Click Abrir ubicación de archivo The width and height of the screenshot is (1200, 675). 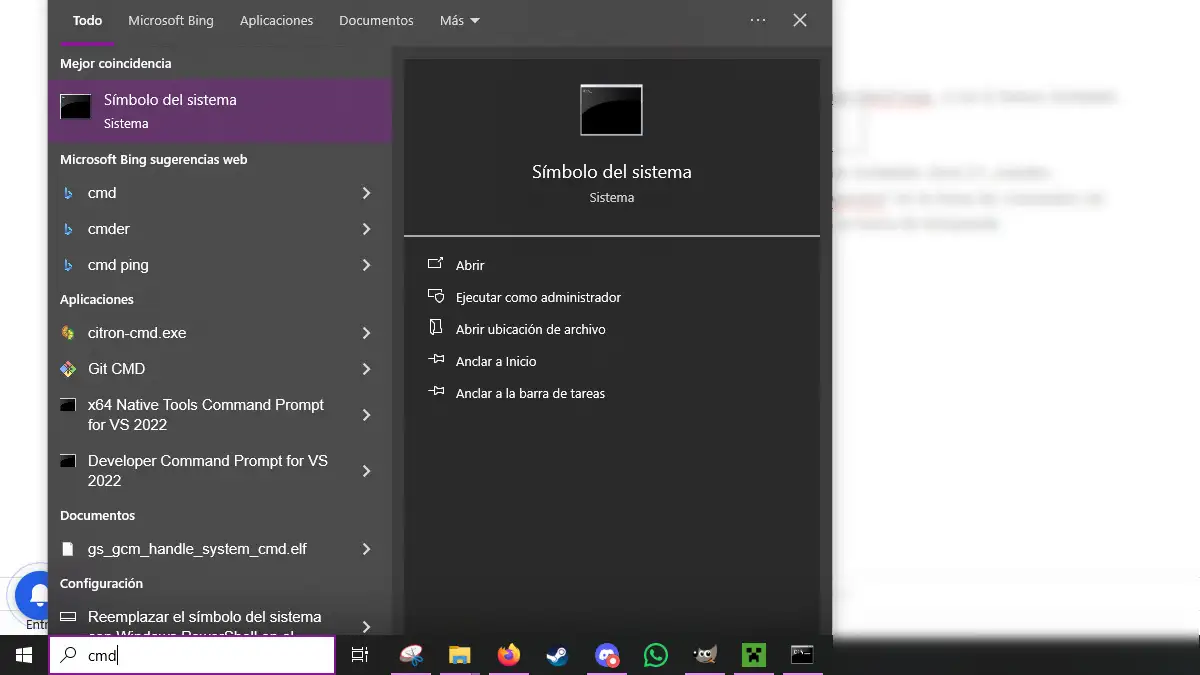click(x=530, y=329)
